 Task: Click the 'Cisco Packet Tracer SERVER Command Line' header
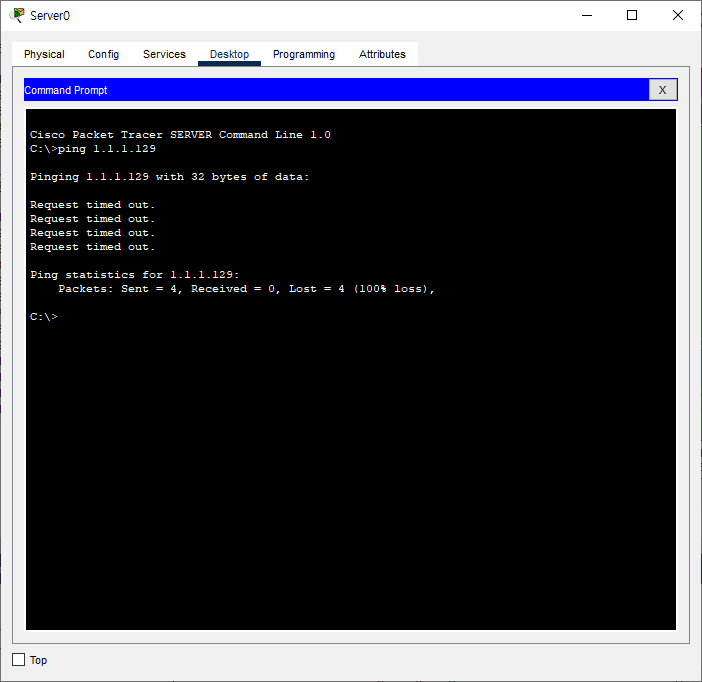tap(180, 135)
